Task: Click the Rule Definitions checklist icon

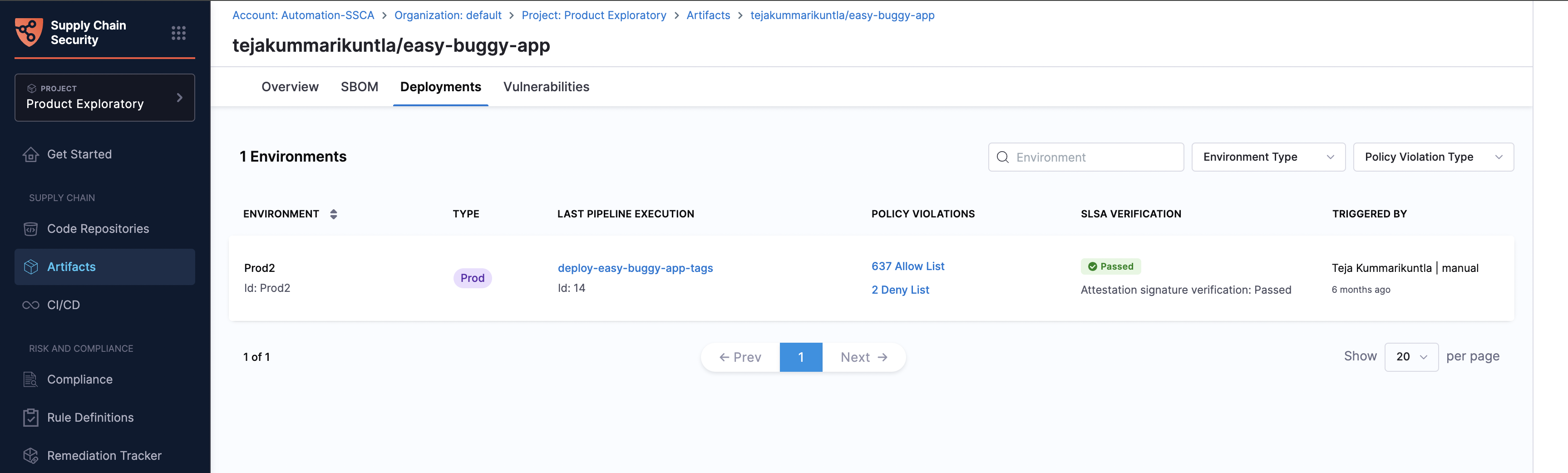Action: click(x=31, y=418)
